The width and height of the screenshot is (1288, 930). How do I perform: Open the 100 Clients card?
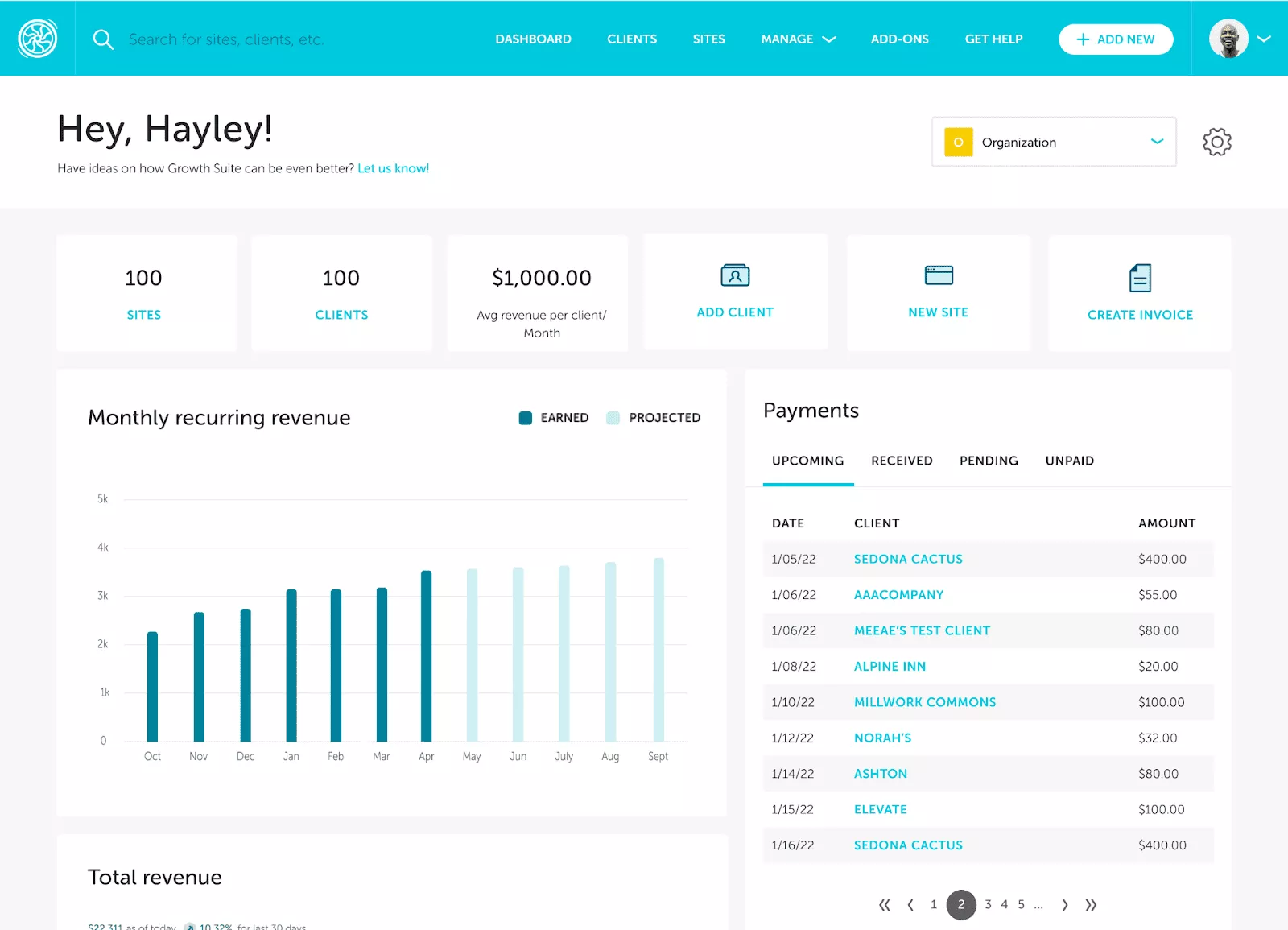[341, 293]
